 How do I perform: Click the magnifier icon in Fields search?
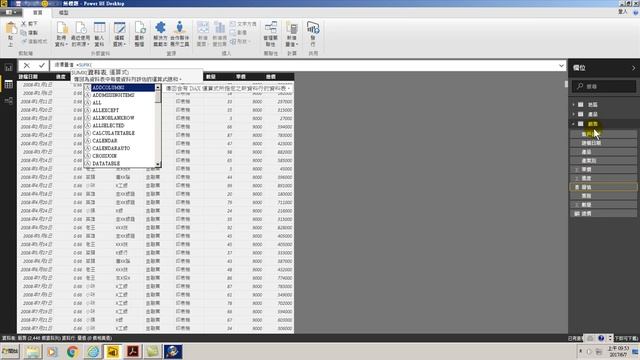(x=580, y=86)
